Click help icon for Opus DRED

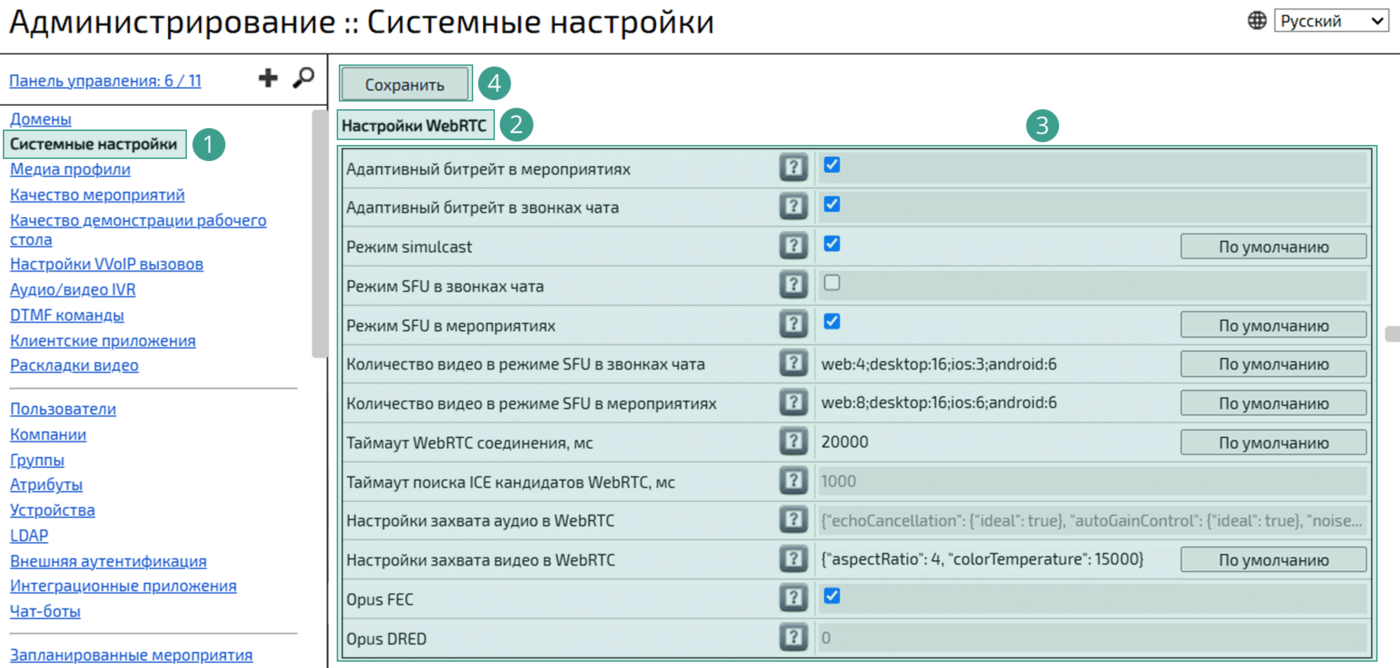coord(793,637)
